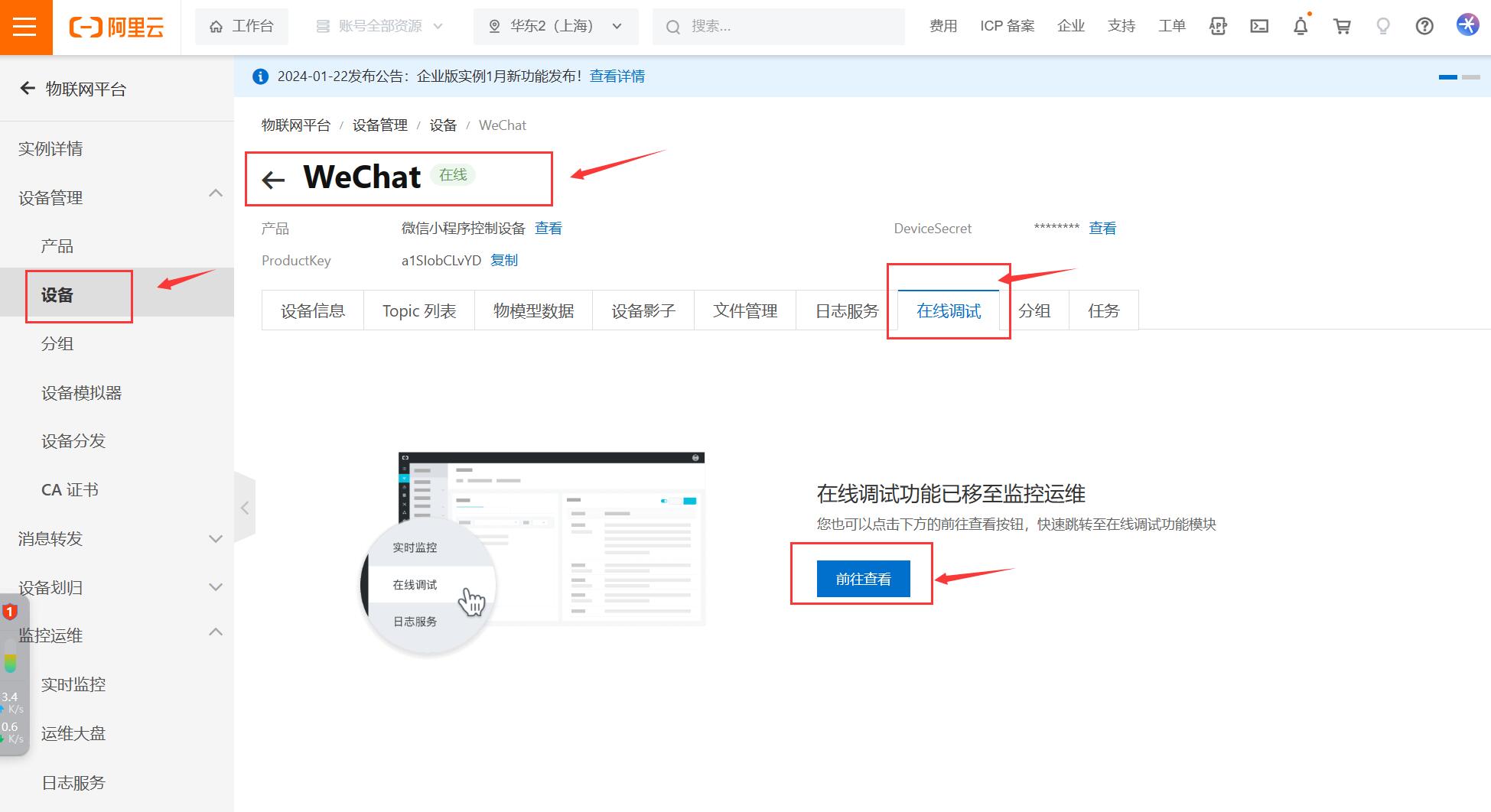Open the 支持 top menu
The image size is (1491, 812).
1122,27
